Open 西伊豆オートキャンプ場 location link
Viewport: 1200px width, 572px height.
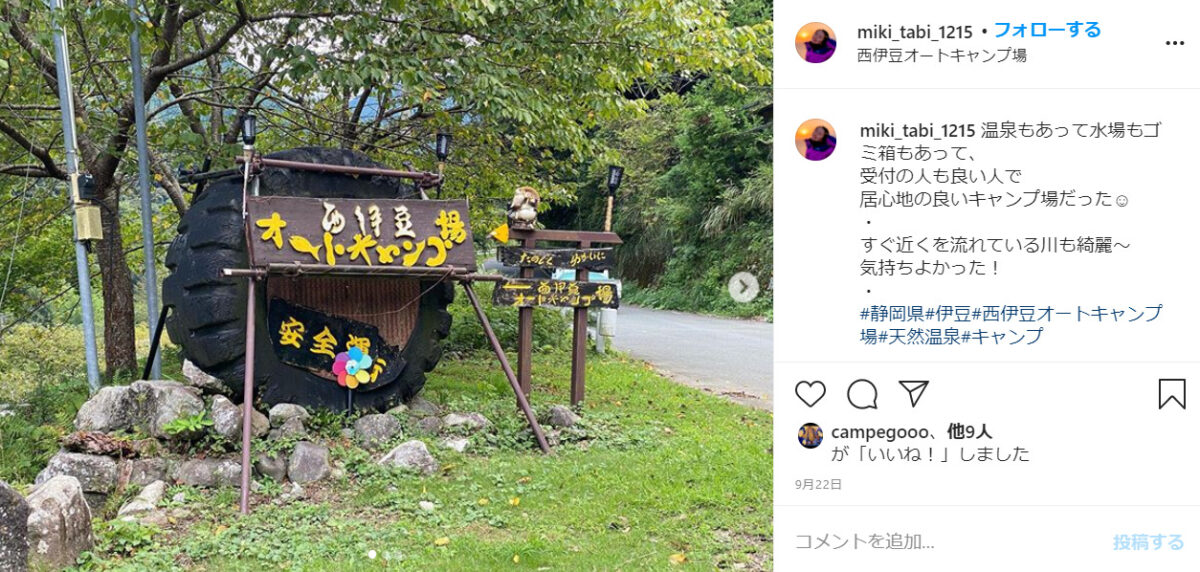click(942, 55)
